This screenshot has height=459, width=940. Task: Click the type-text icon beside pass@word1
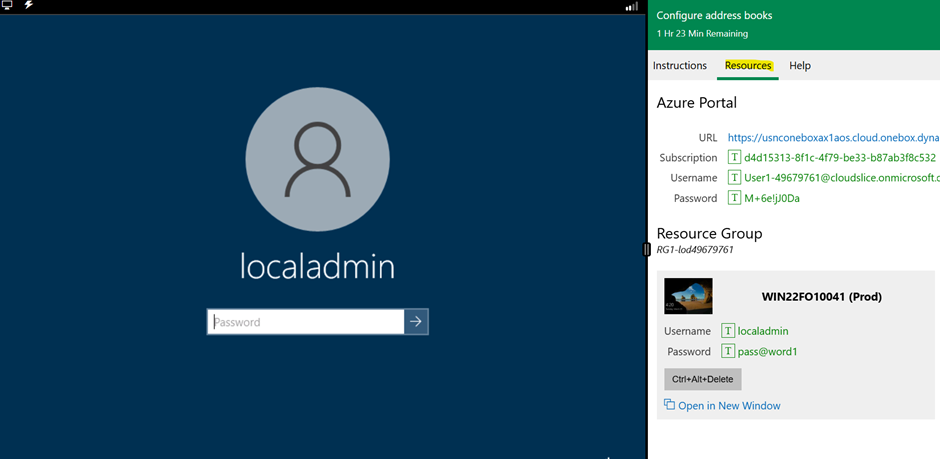click(728, 352)
